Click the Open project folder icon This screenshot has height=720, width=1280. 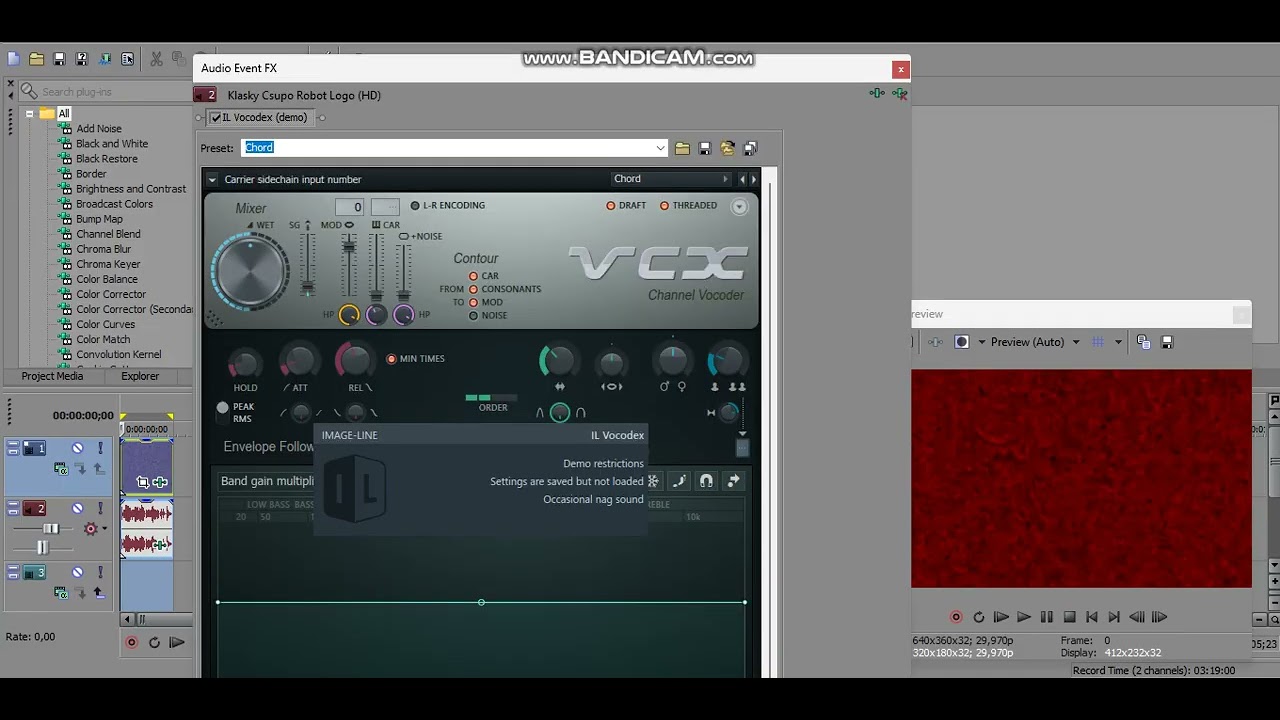(36, 60)
